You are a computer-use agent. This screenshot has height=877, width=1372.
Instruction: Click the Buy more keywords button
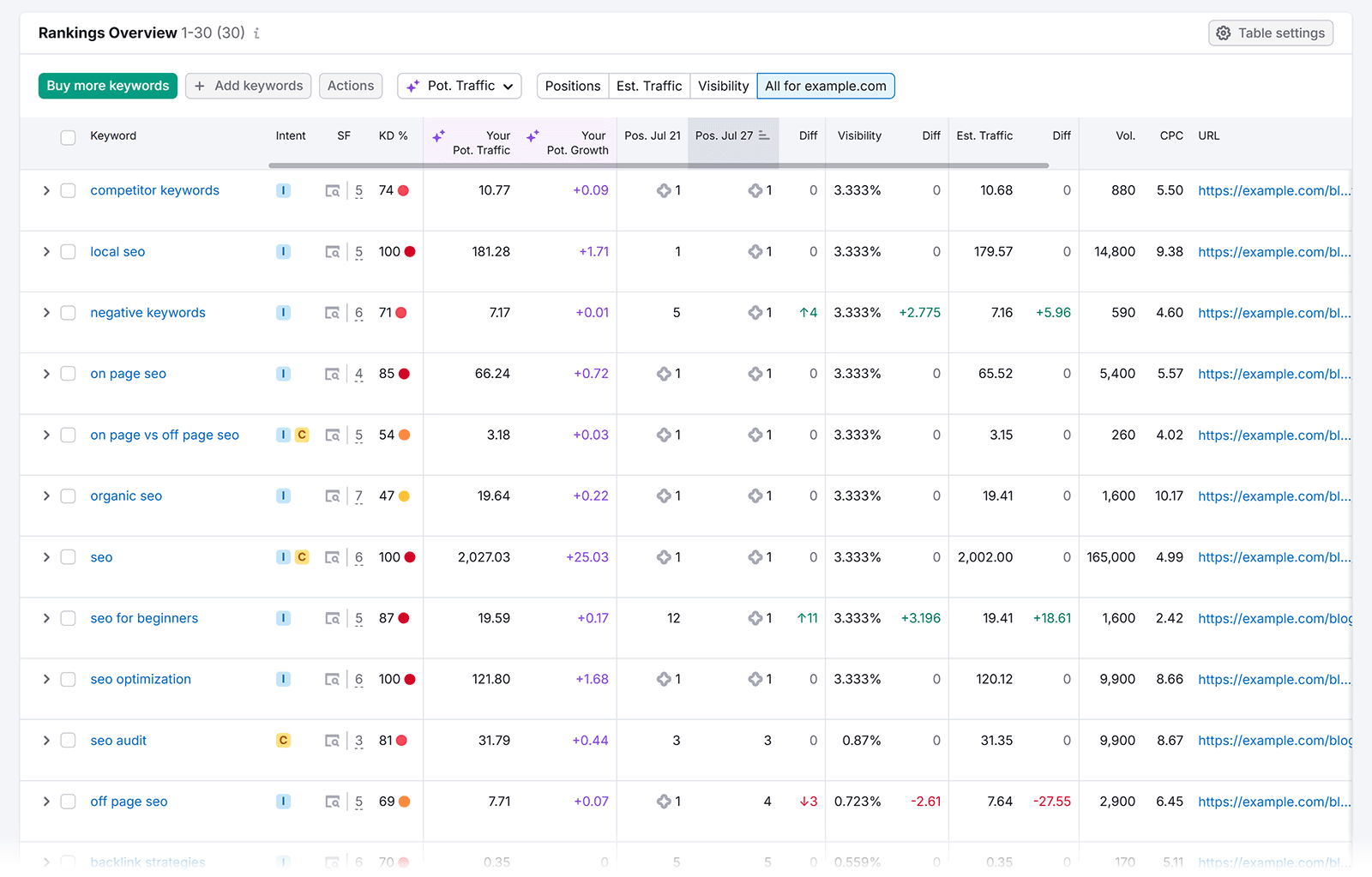(107, 86)
